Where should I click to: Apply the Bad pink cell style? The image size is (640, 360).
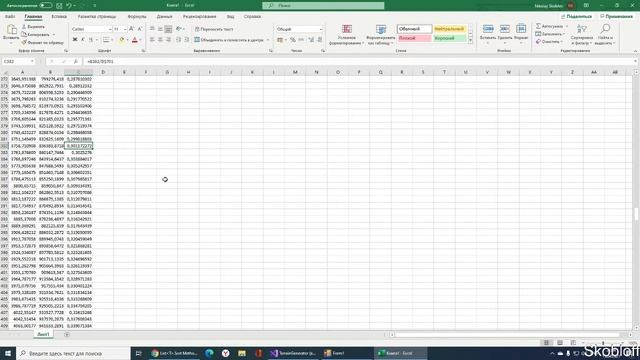point(414,38)
